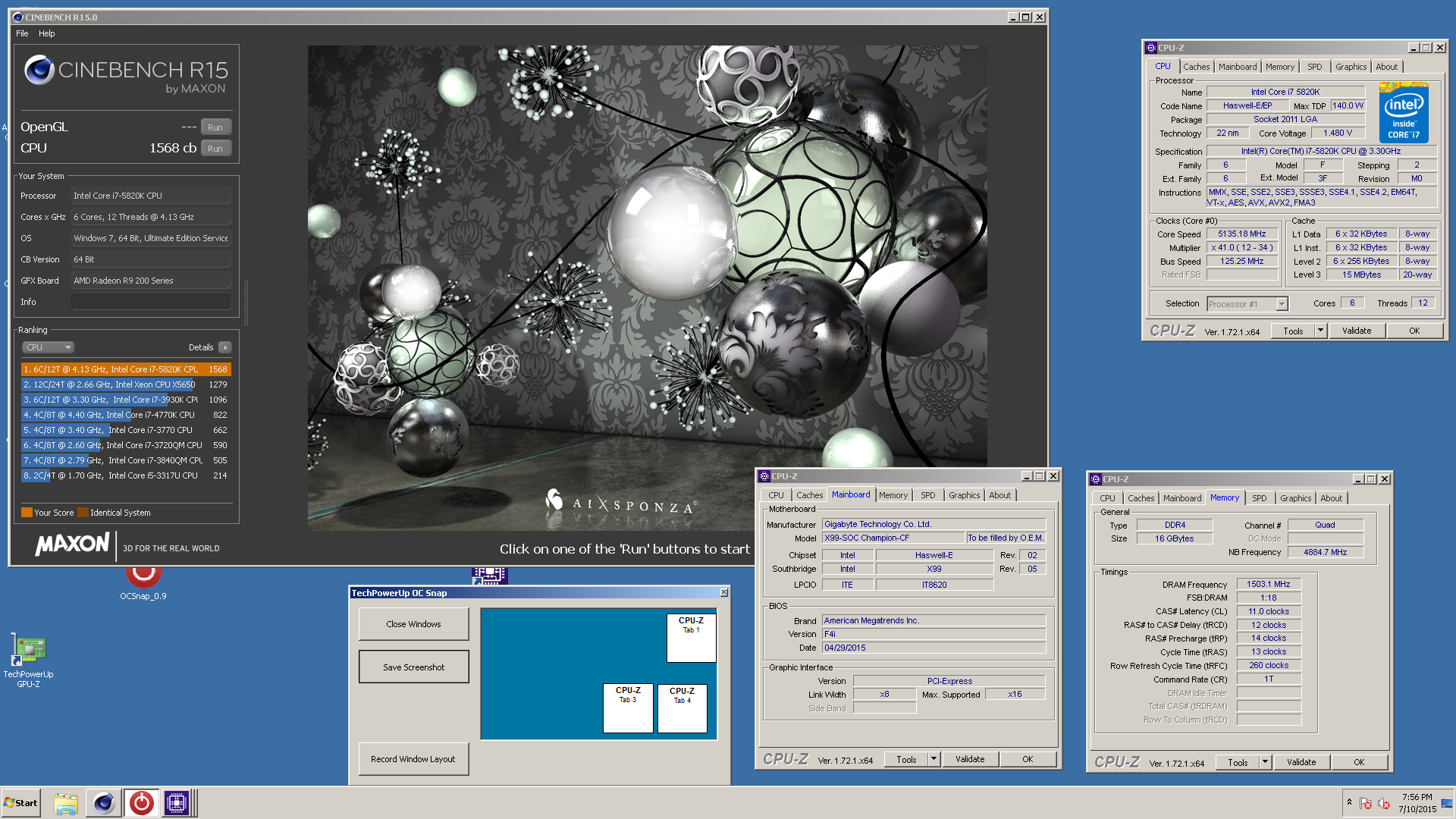Open the Help menu in Cinebench
1456x819 pixels.
coord(47,33)
